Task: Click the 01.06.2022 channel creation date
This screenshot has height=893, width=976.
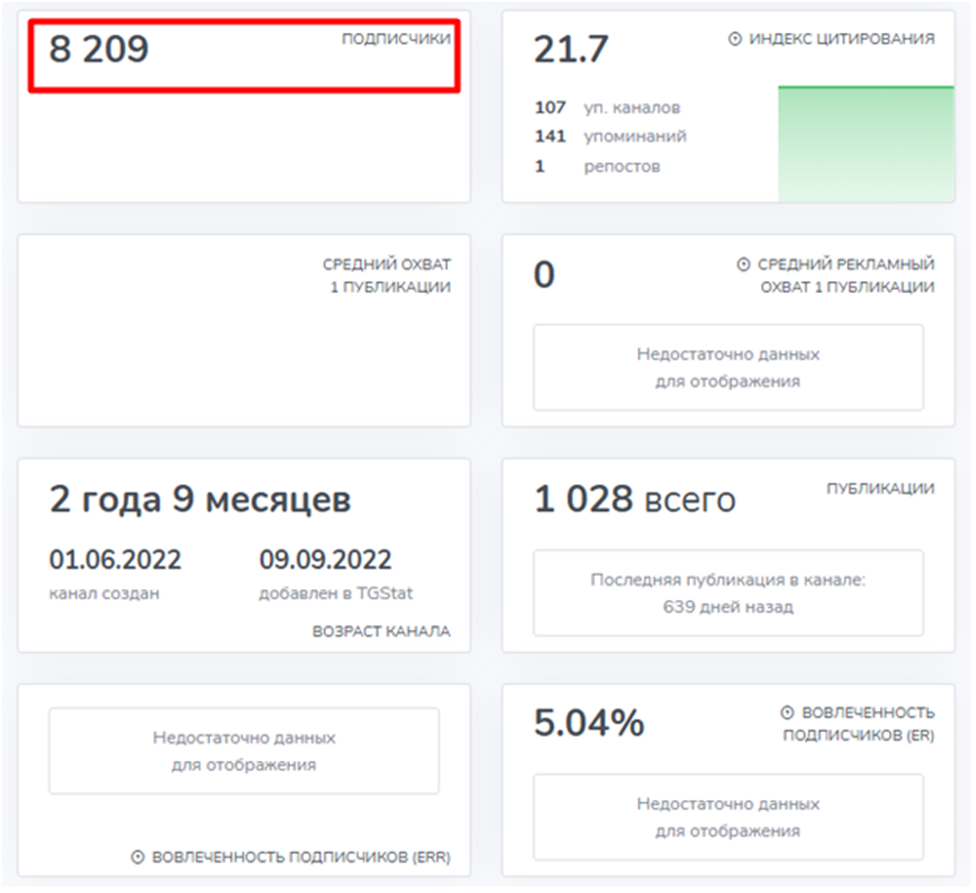Action: (x=115, y=559)
